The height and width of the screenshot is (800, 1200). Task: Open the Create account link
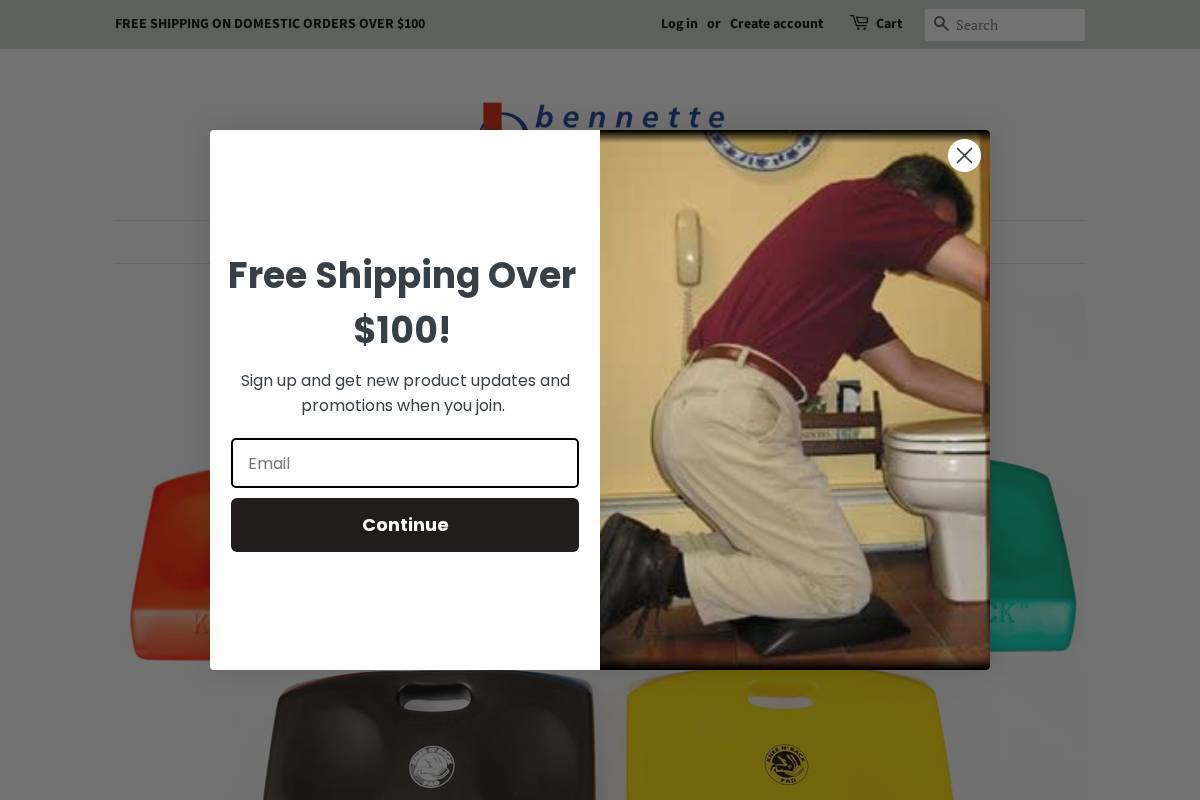pos(776,23)
